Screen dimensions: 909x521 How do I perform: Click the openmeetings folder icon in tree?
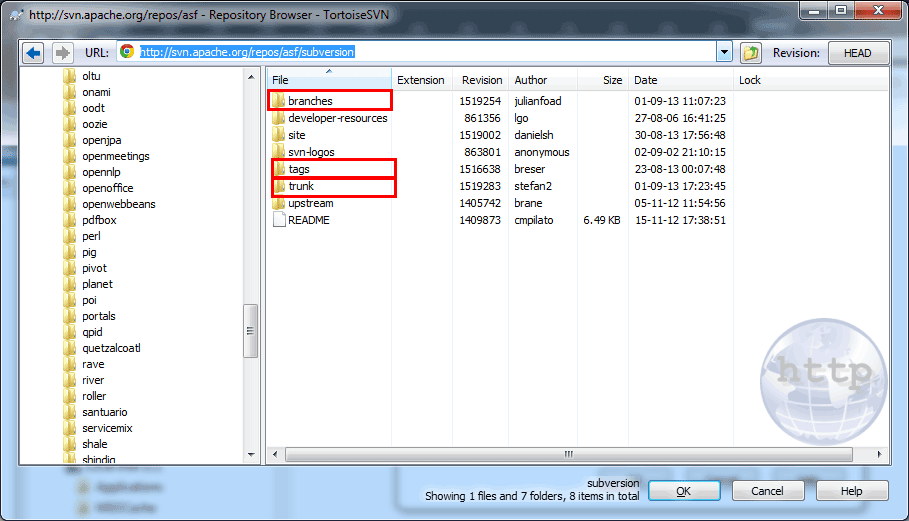coord(70,156)
